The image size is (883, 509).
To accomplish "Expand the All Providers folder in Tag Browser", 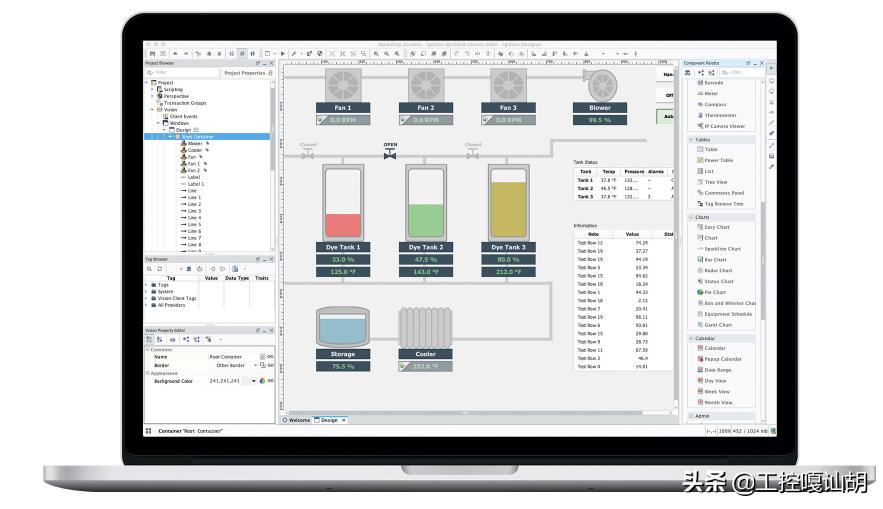I will 147,305.
